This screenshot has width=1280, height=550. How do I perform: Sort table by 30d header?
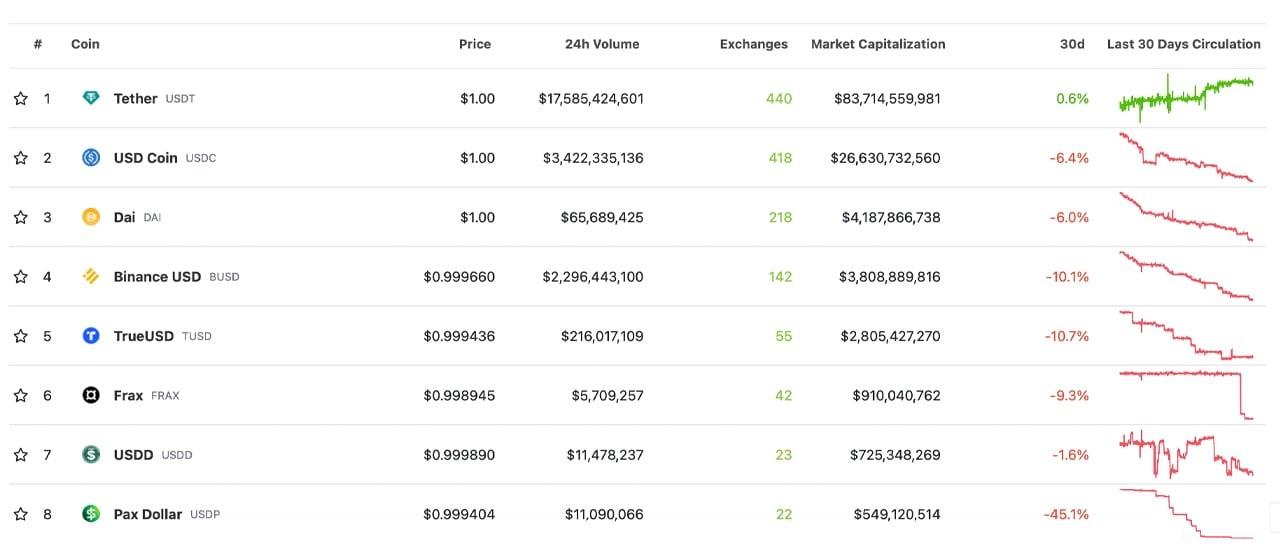[x=1073, y=44]
